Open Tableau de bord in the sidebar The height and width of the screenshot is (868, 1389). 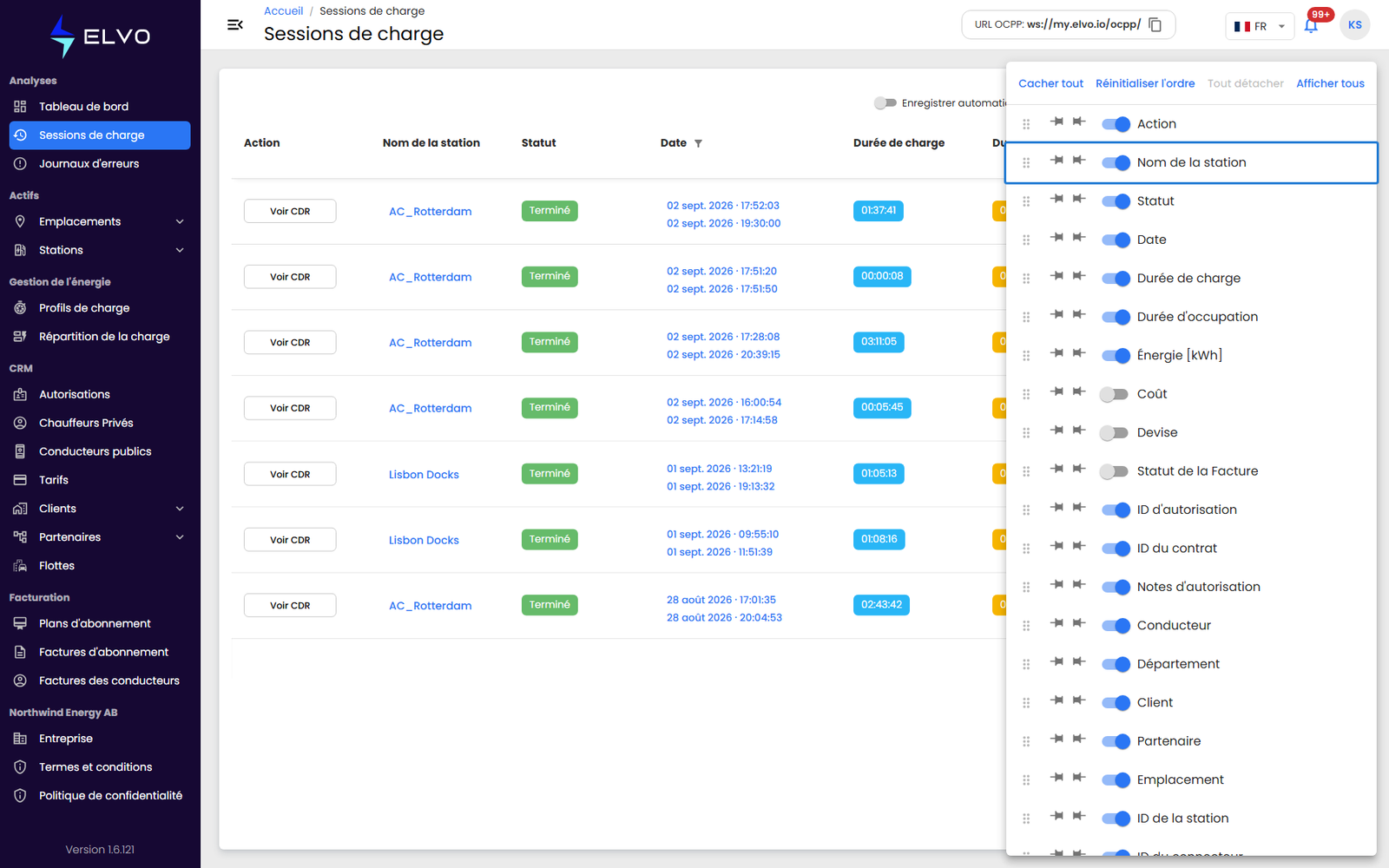pyautogui.click(x=100, y=107)
